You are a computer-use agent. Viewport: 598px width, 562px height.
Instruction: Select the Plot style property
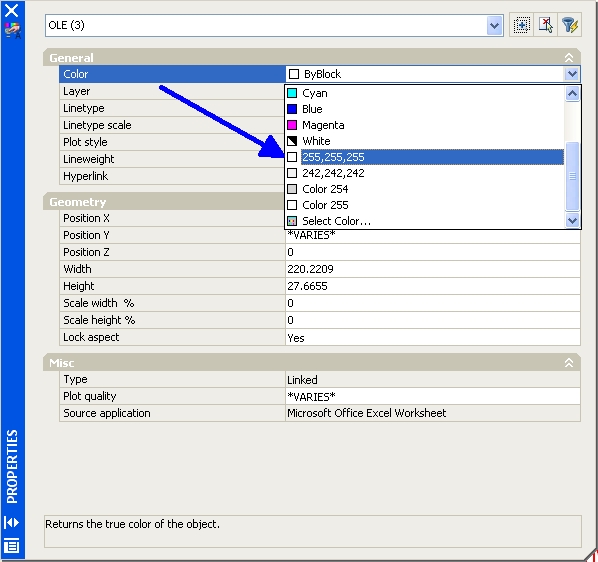172,142
